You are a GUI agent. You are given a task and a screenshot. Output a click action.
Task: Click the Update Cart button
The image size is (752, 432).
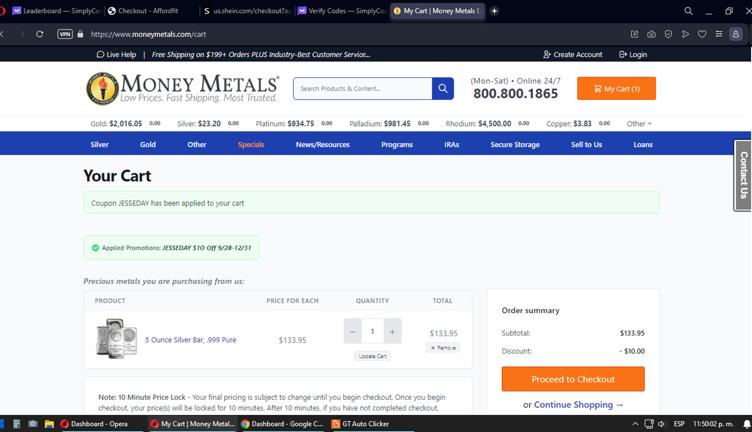click(373, 356)
